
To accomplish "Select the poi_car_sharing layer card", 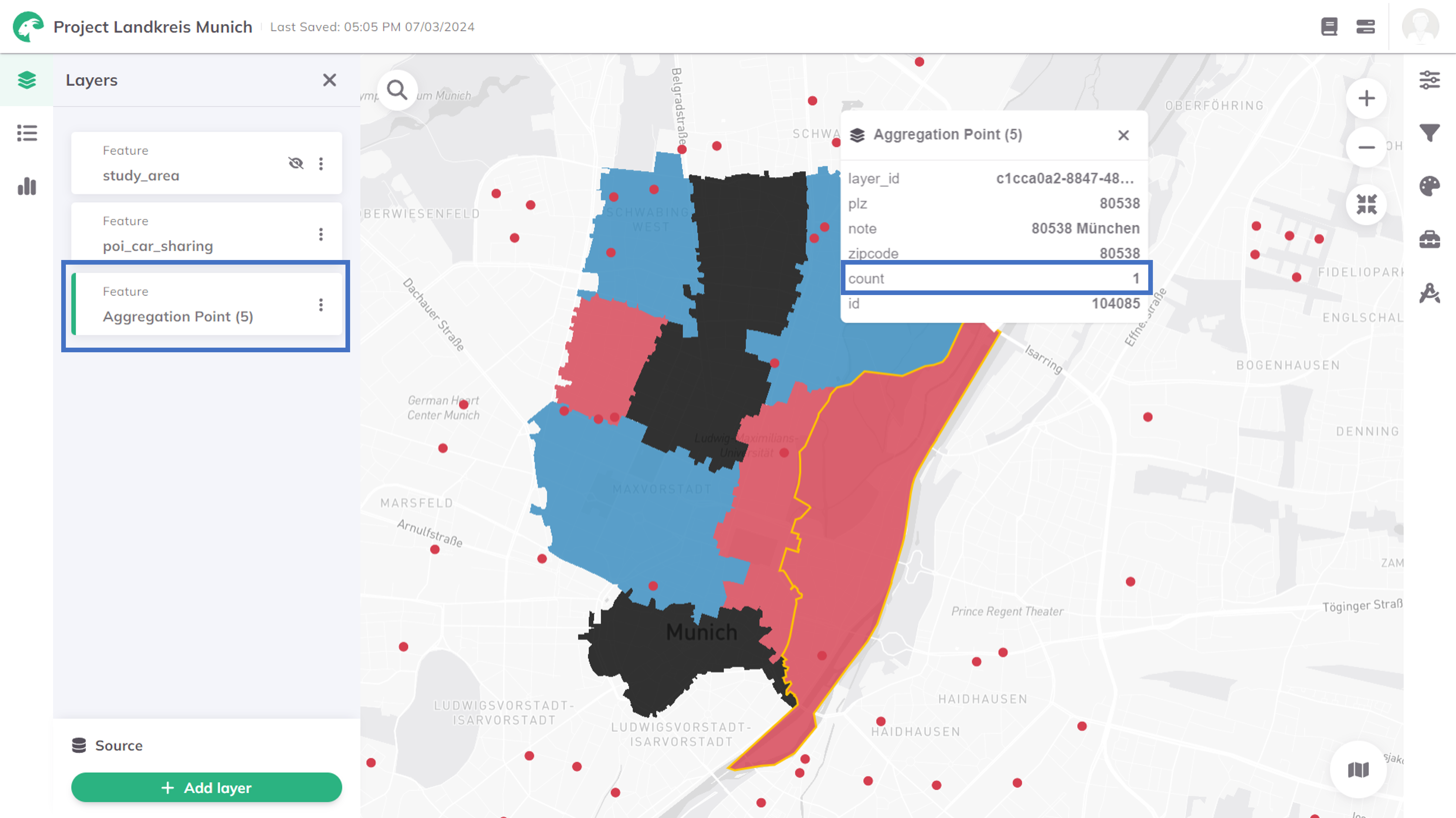I will coord(206,232).
